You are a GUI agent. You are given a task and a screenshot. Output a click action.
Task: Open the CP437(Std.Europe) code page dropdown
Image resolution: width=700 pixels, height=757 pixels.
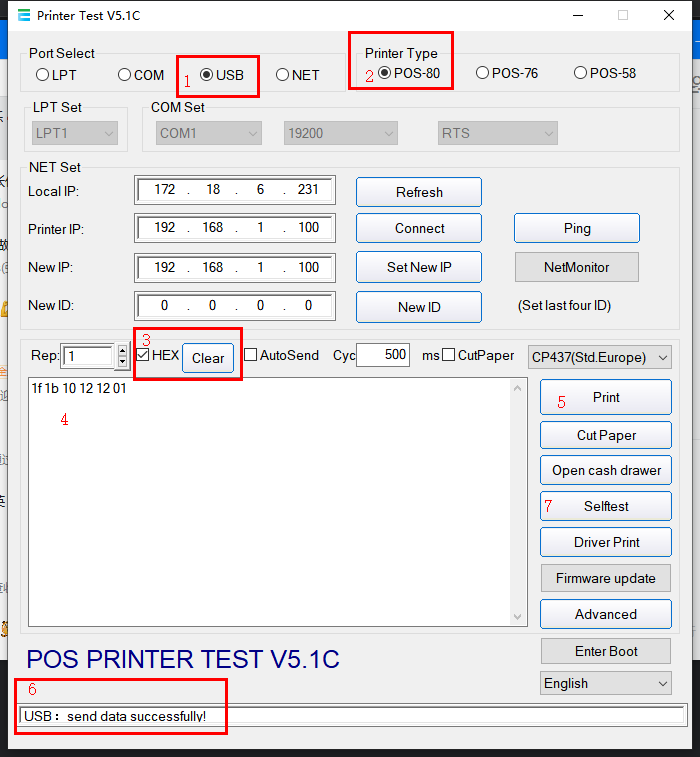[x=600, y=357]
